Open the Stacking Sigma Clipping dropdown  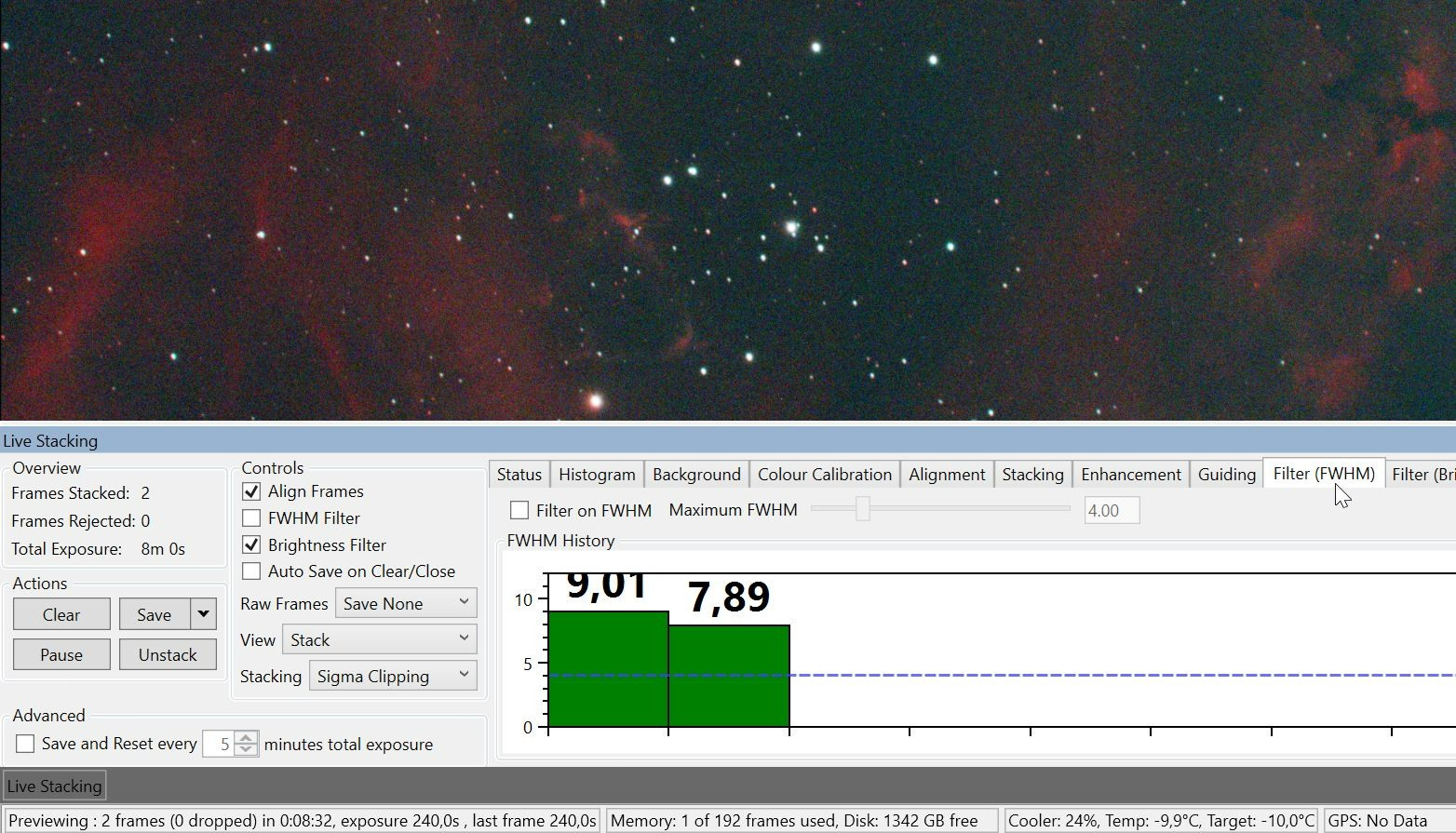(393, 676)
